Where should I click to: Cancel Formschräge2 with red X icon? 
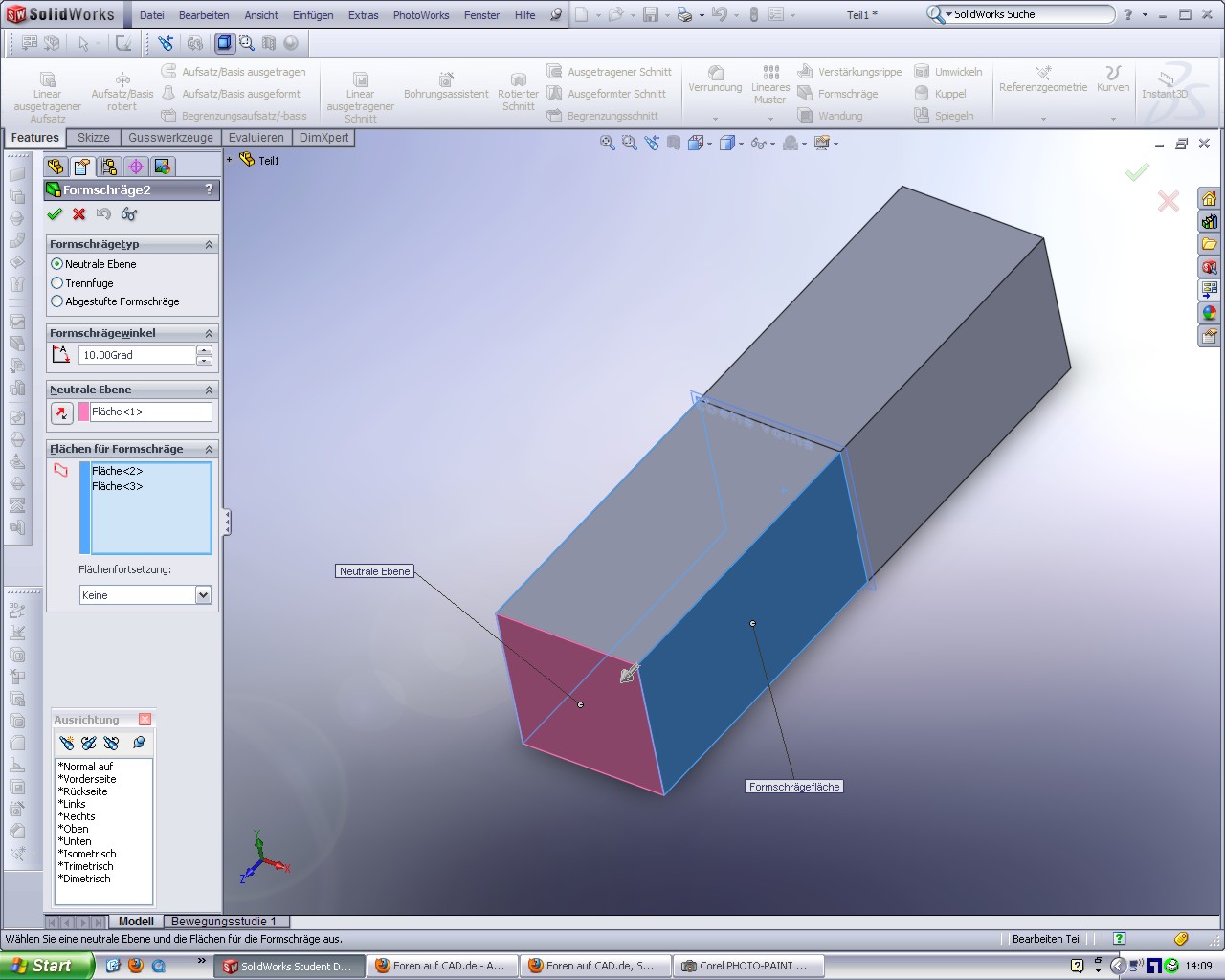coord(79,214)
